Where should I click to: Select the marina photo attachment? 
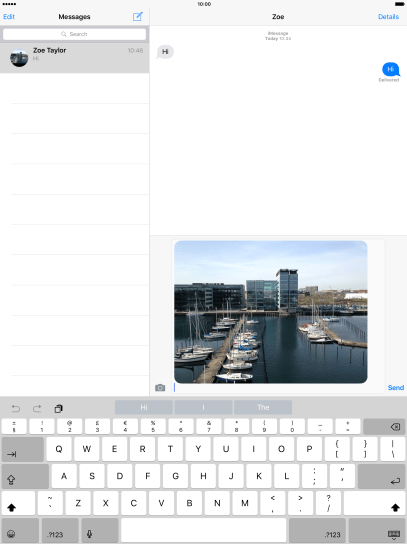(x=271, y=312)
